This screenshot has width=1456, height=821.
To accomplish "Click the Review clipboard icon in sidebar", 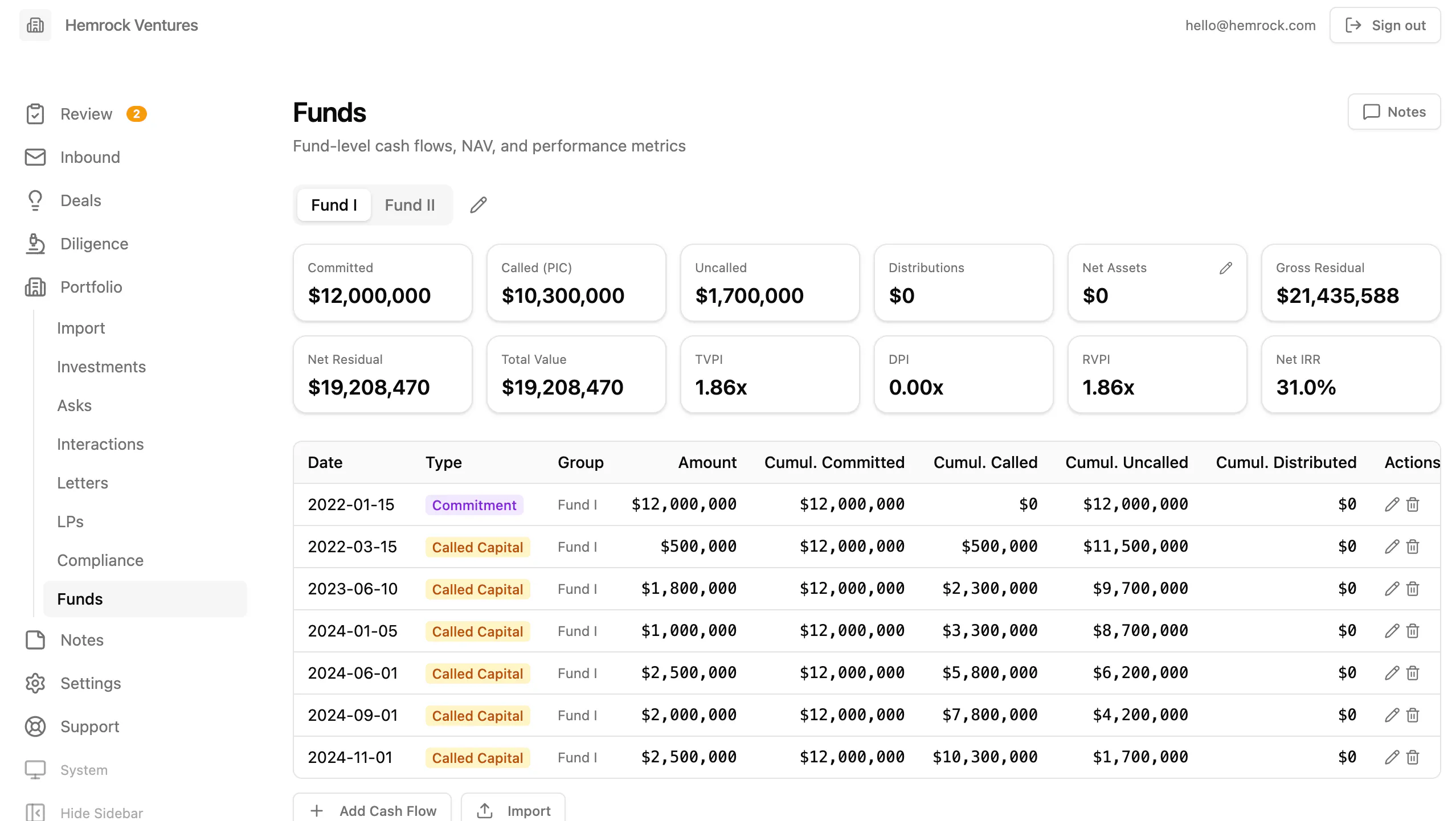I will (35, 114).
